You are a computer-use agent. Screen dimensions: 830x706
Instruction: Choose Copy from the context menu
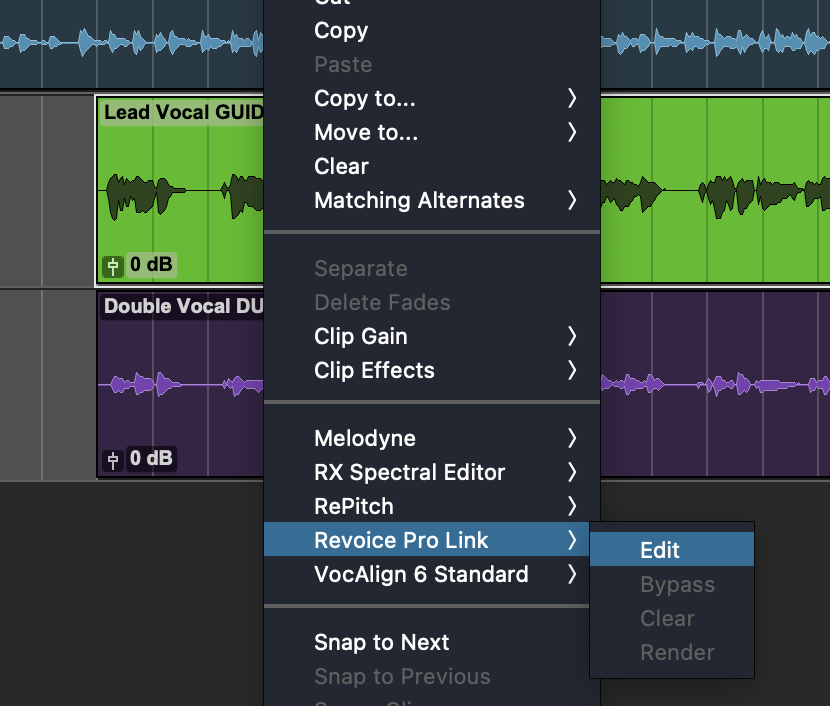(x=341, y=30)
